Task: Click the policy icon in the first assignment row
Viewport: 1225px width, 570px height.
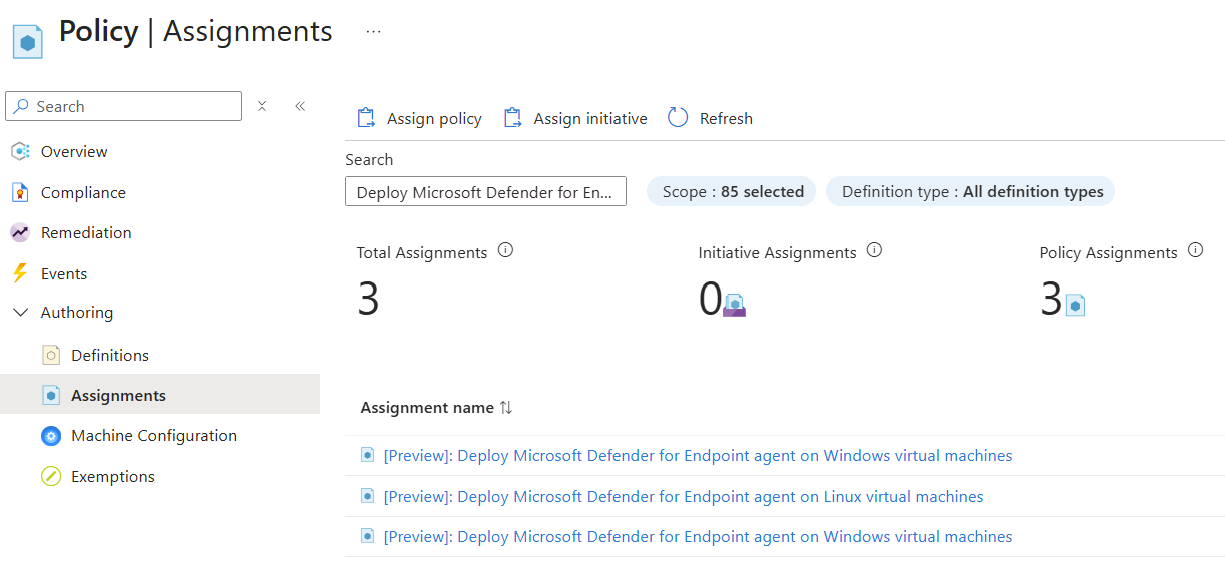Action: [x=367, y=455]
